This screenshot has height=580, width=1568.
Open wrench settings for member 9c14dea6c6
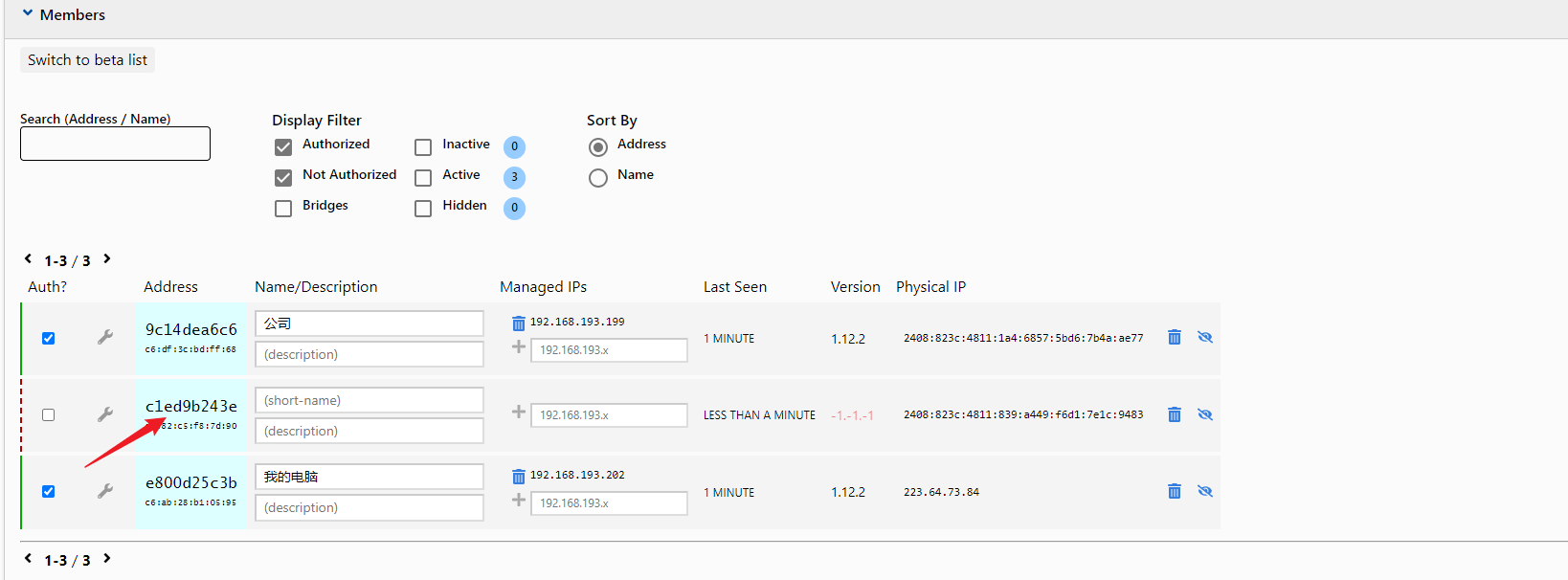(x=105, y=337)
